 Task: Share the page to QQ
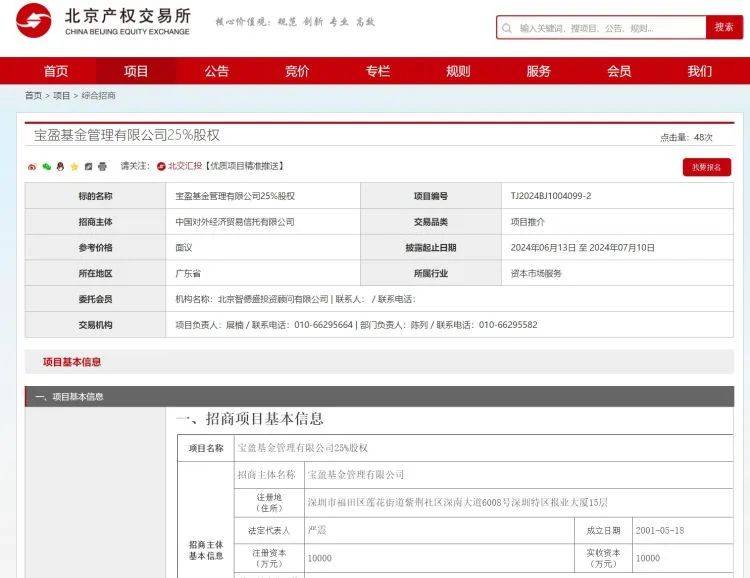pyautogui.click(x=60, y=167)
